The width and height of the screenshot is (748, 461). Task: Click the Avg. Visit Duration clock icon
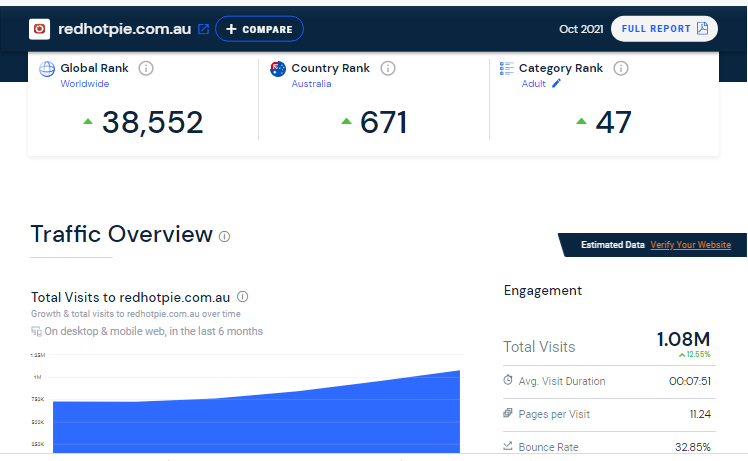click(x=508, y=381)
